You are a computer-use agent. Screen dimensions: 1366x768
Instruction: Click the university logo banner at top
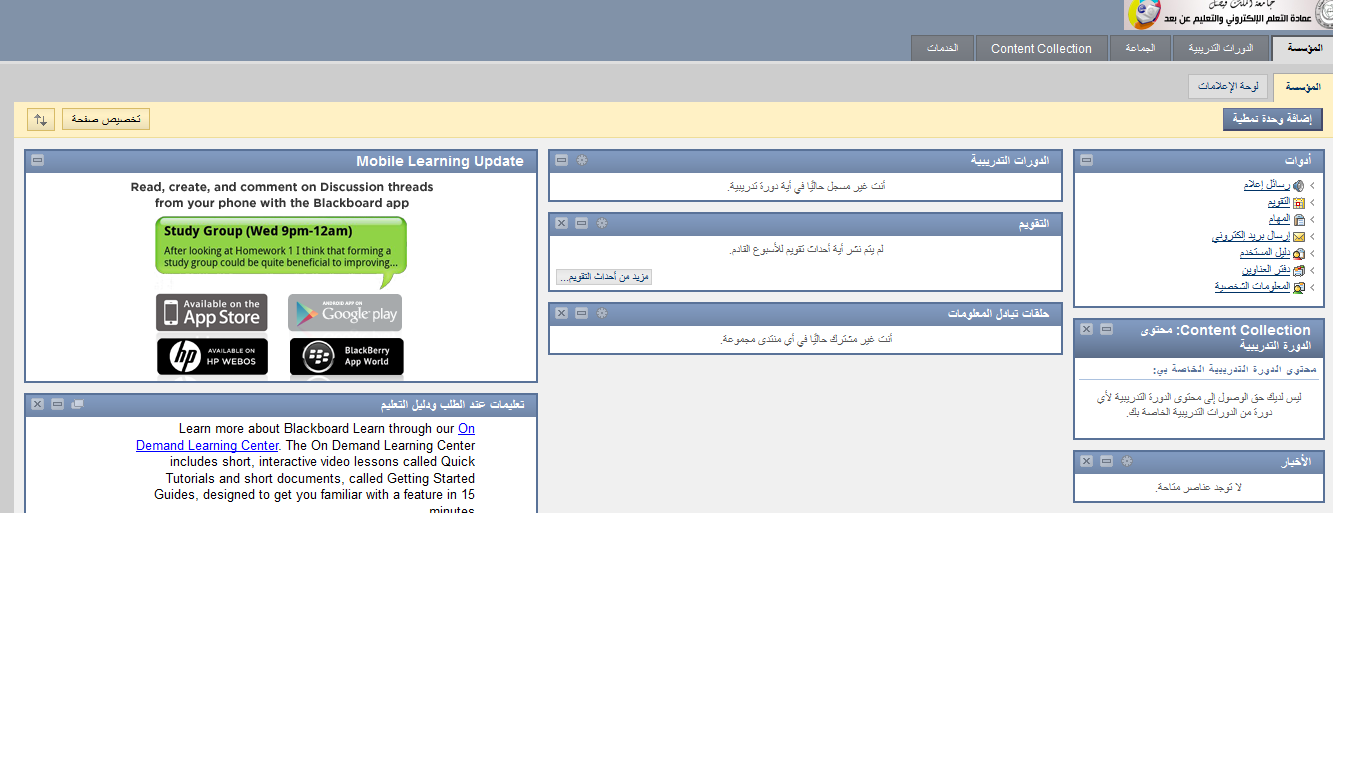pos(1229,15)
